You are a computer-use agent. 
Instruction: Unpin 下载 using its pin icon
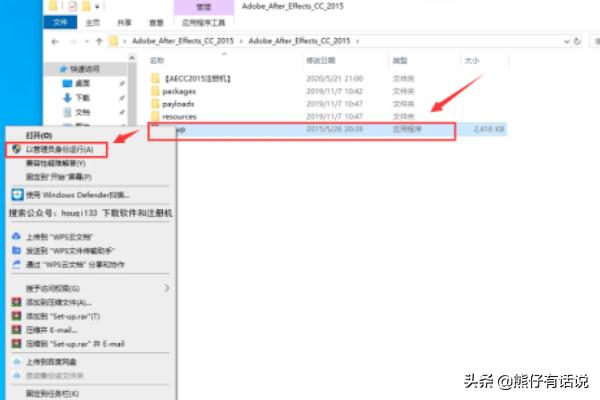coord(122,98)
